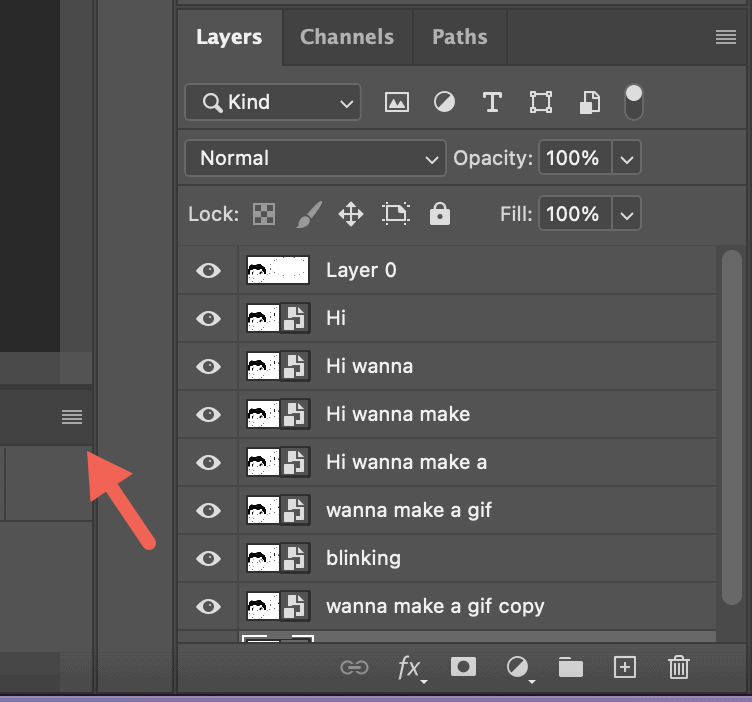
Task: Filter for adjustment layers icon
Action: tap(444, 102)
